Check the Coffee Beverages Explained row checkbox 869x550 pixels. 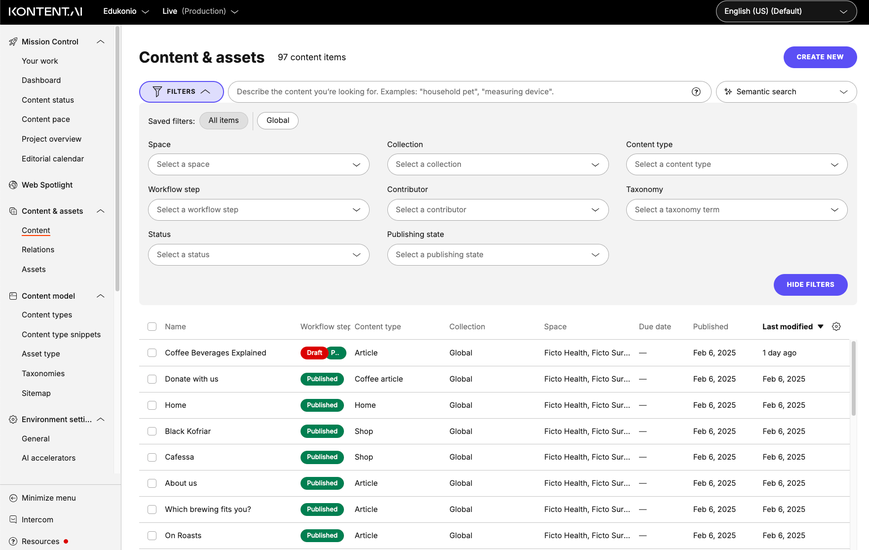(152, 353)
